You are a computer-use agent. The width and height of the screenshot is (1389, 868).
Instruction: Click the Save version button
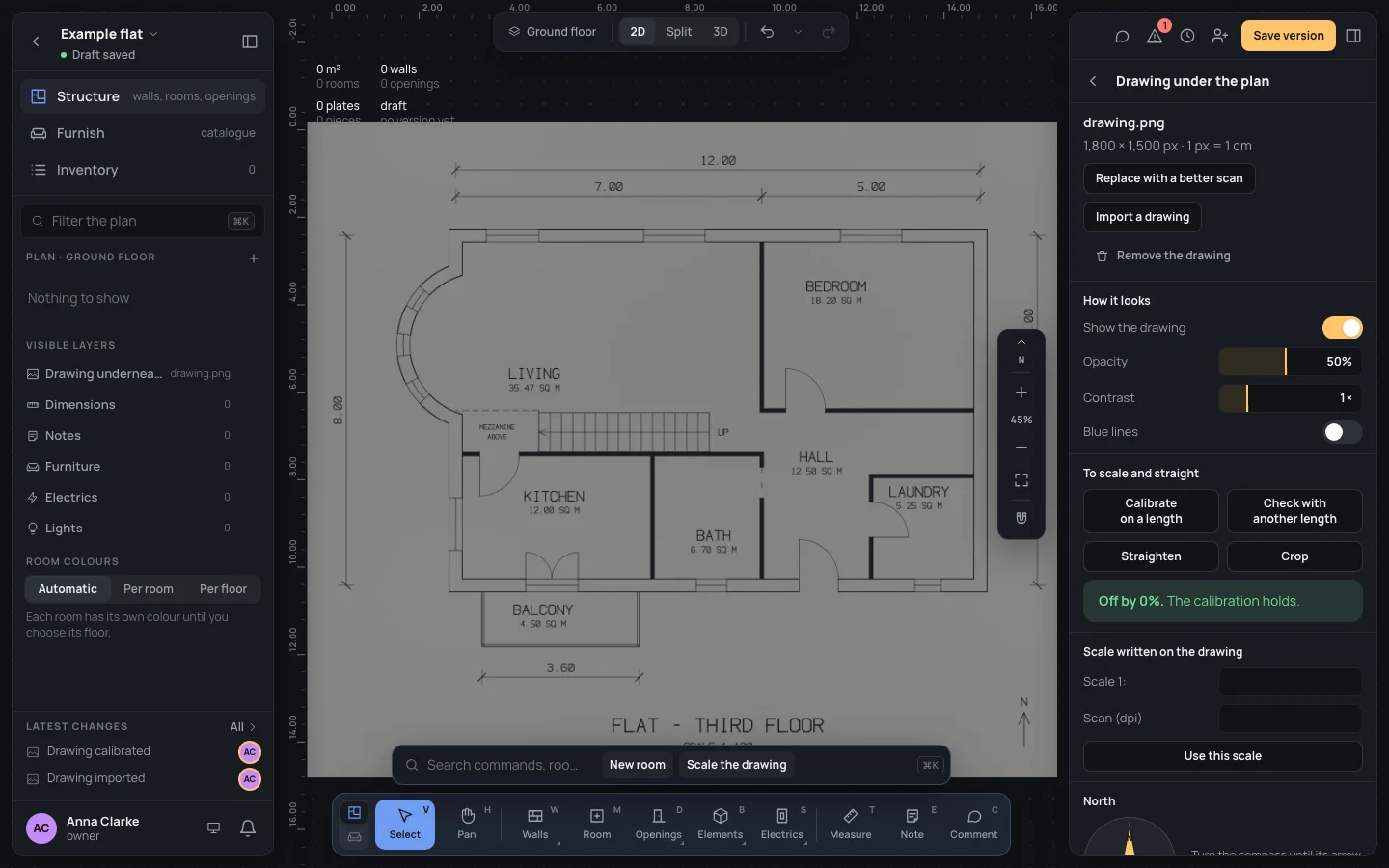click(1289, 36)
